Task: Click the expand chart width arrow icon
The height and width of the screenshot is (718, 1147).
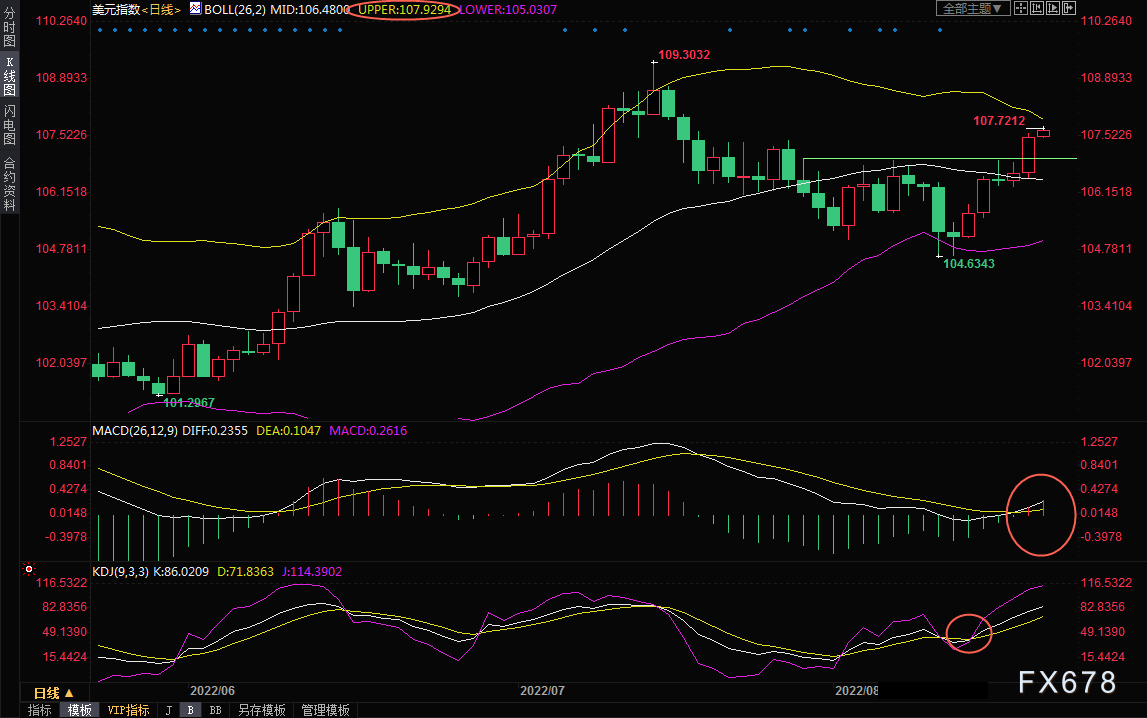Action: [1069, 8]
